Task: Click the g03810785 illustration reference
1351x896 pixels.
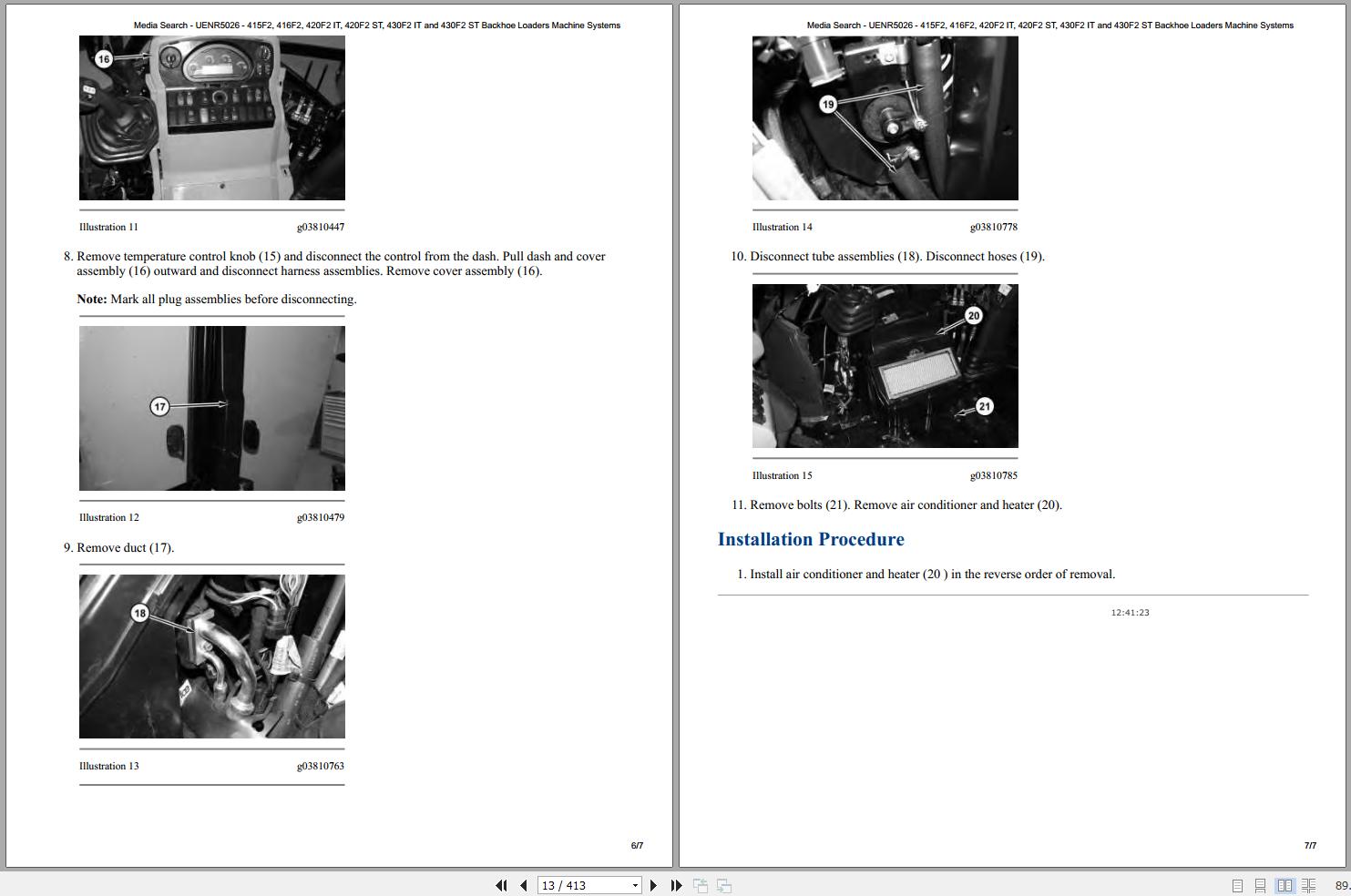Action: [995, 474]
